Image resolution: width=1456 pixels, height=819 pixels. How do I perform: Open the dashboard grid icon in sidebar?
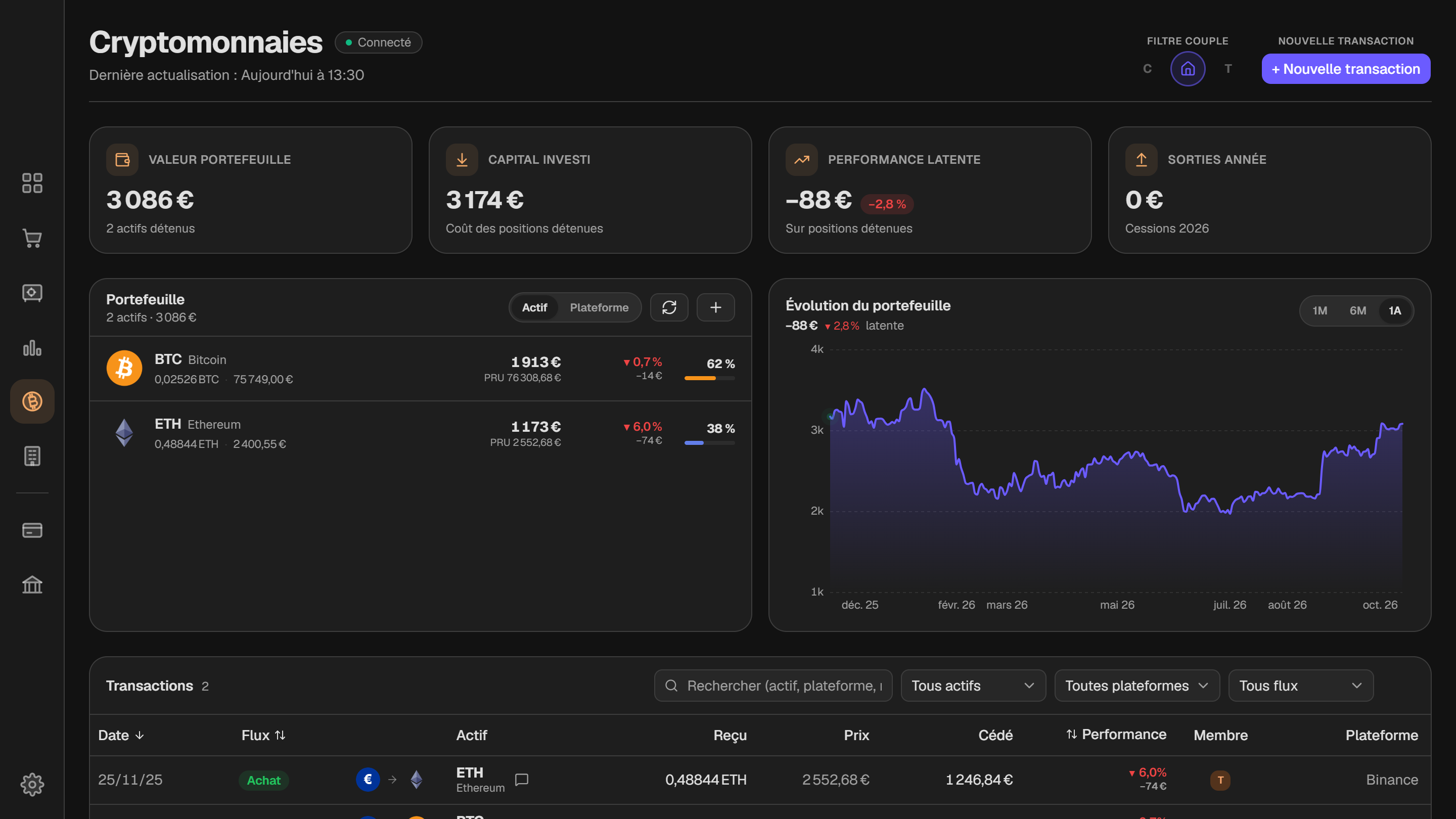point(32,183)
